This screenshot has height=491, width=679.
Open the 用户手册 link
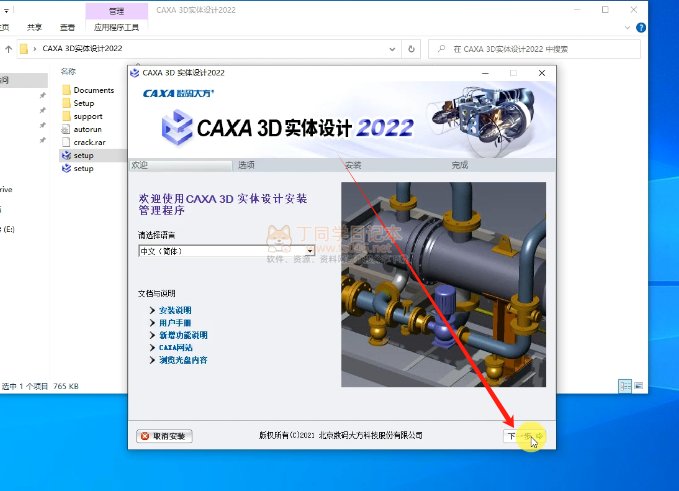(175, 323)
